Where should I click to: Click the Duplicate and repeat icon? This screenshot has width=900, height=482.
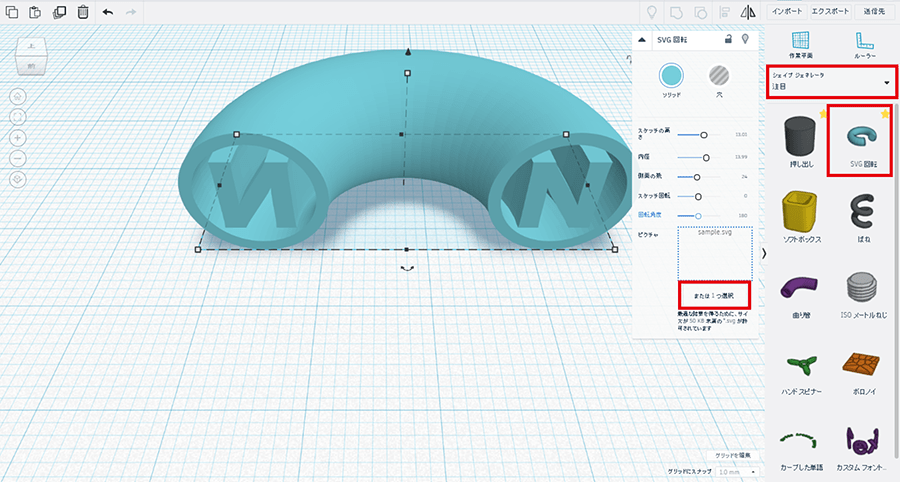[59, 11]
